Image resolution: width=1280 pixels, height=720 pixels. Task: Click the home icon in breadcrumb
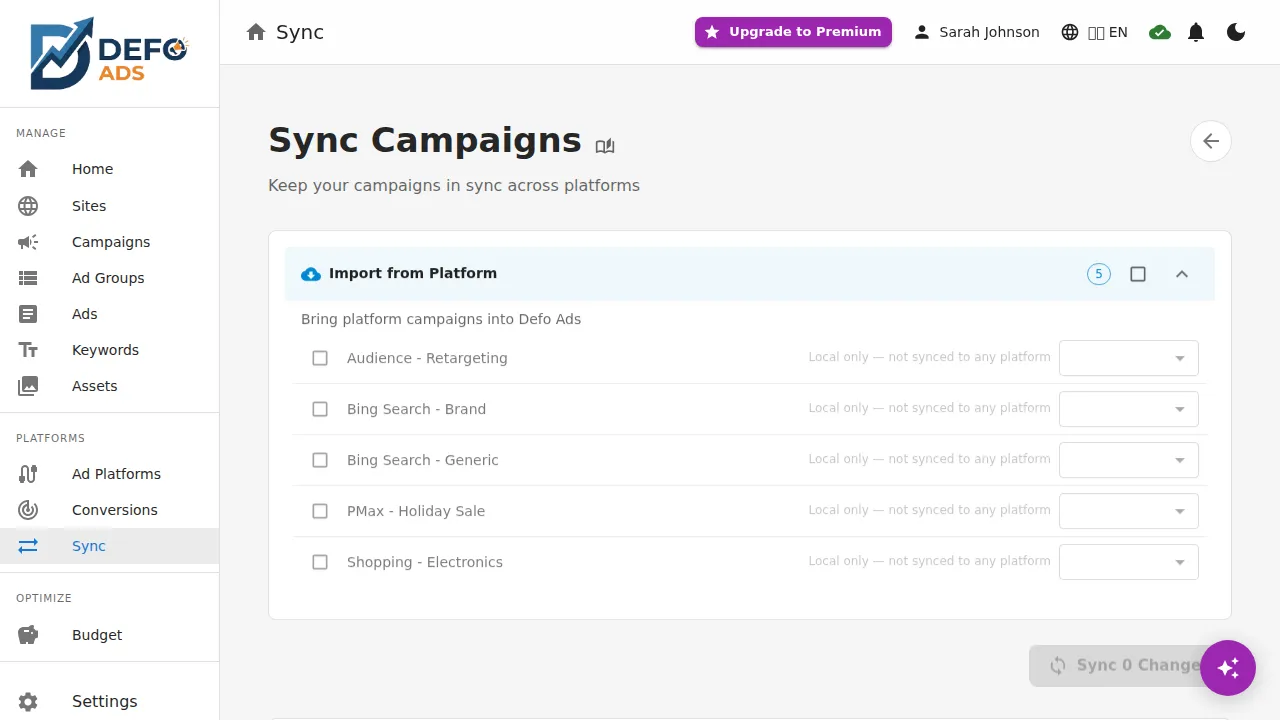256,32
